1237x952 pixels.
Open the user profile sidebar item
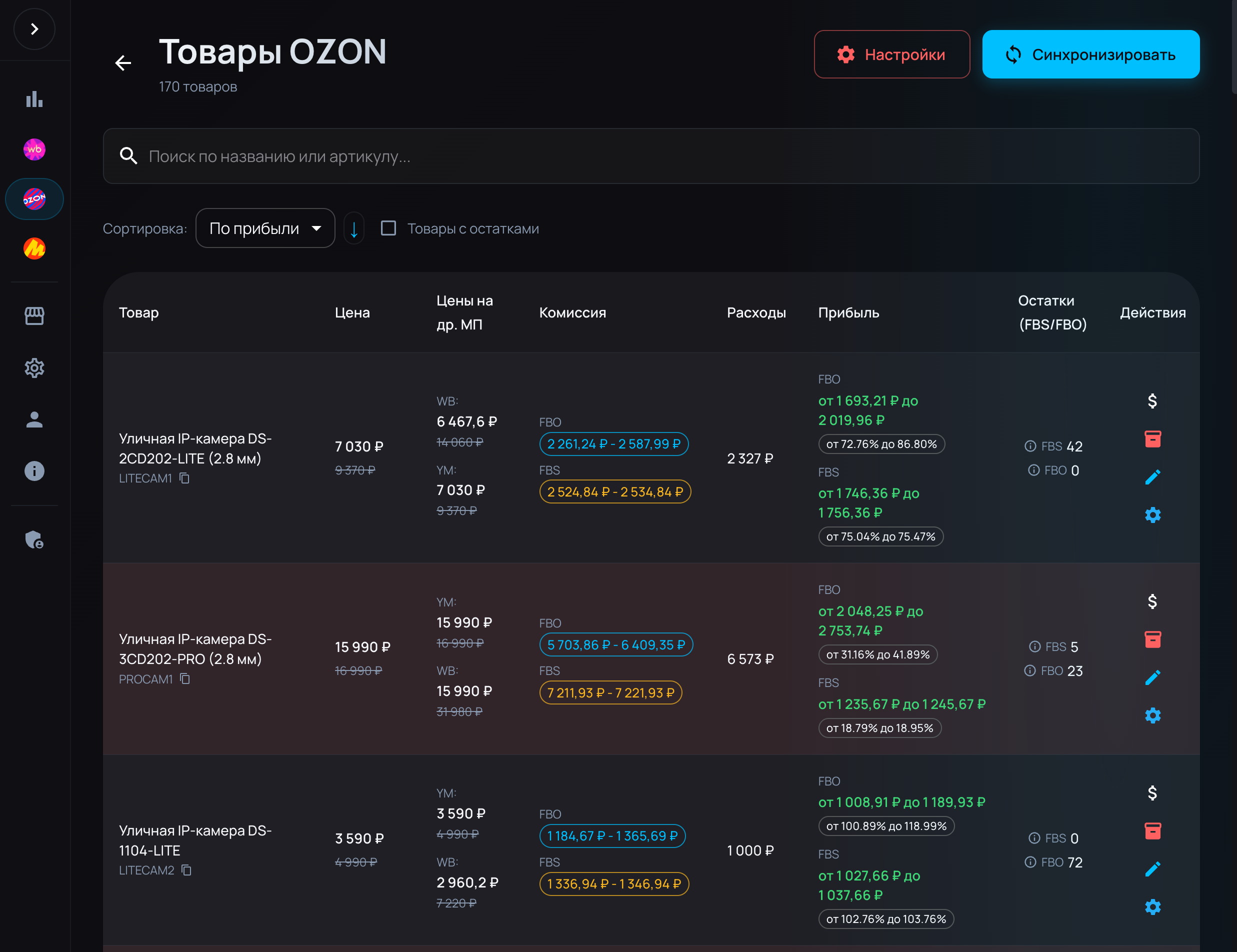click(34, 419)
